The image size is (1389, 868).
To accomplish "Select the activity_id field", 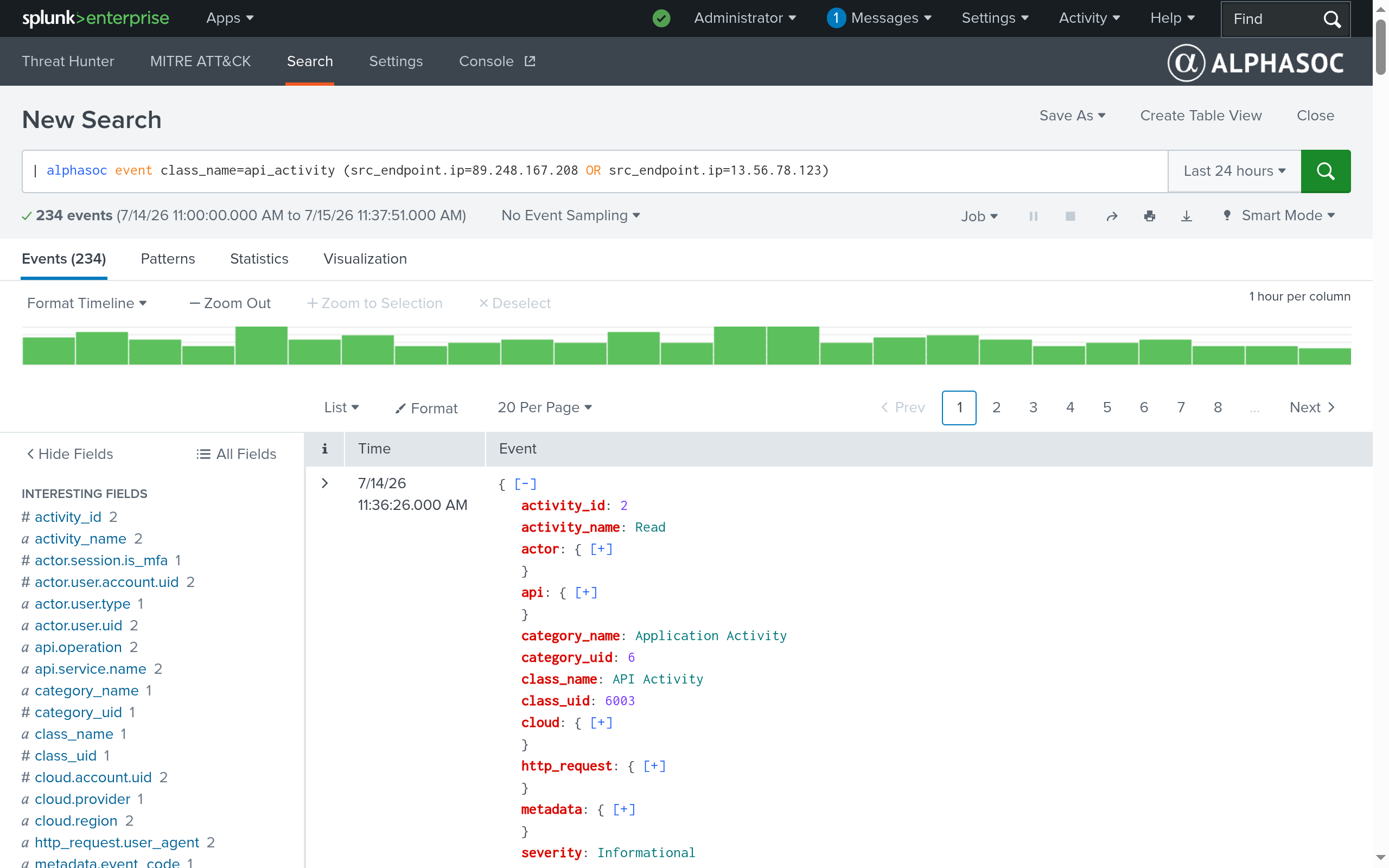I will pyautogui.click(x=68, y=516).
